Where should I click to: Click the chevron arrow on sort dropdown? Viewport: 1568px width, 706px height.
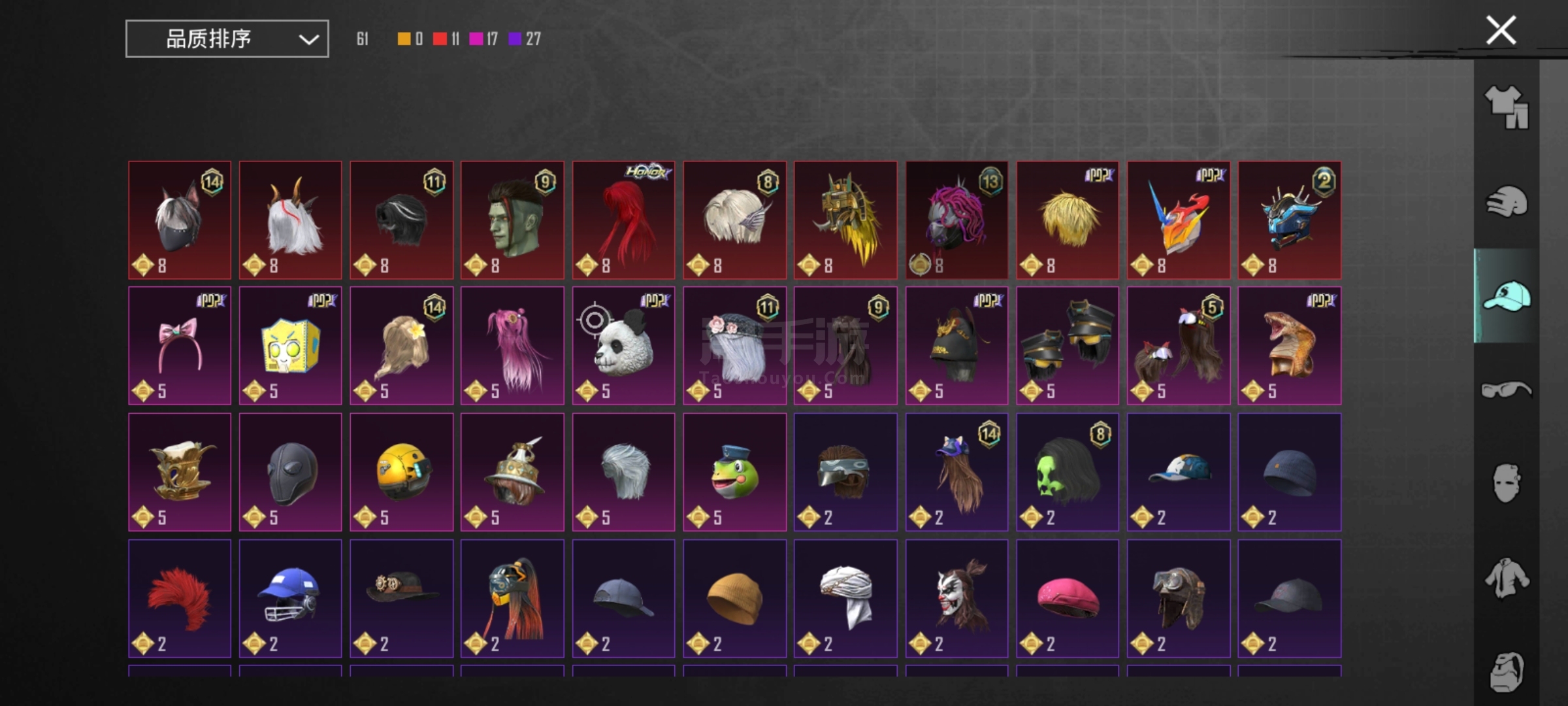(x=308, y=39)
